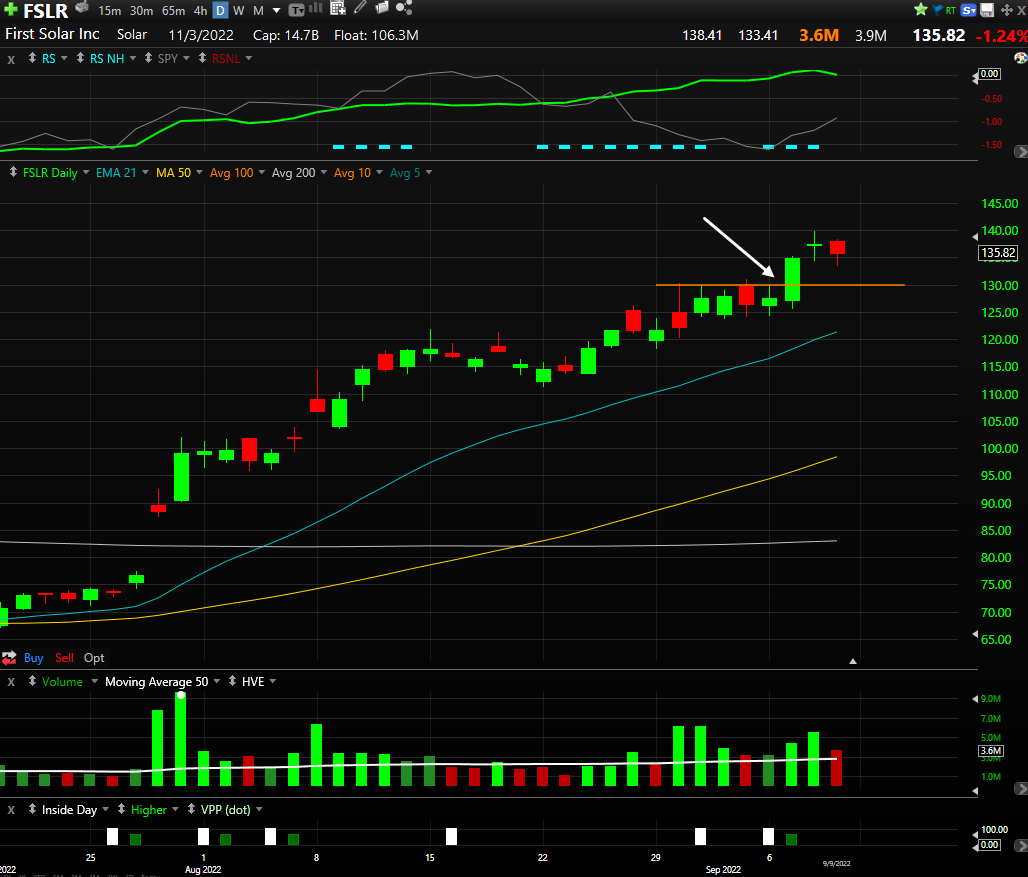Open the T template dropdown icon

pos(296,10)
